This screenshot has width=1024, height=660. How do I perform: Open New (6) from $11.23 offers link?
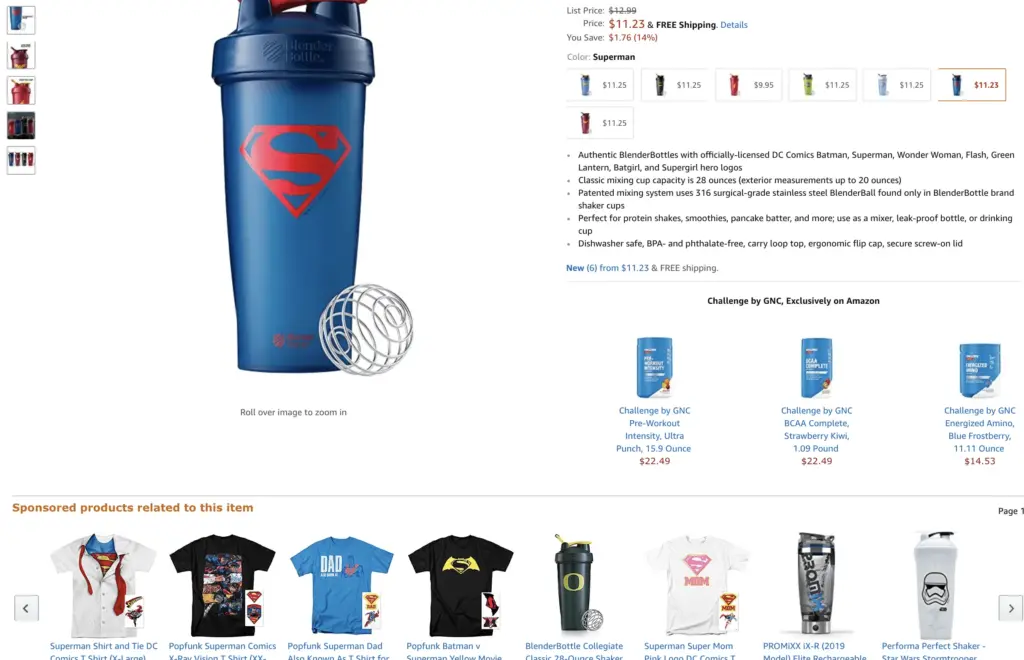click(x=607, y=268)
